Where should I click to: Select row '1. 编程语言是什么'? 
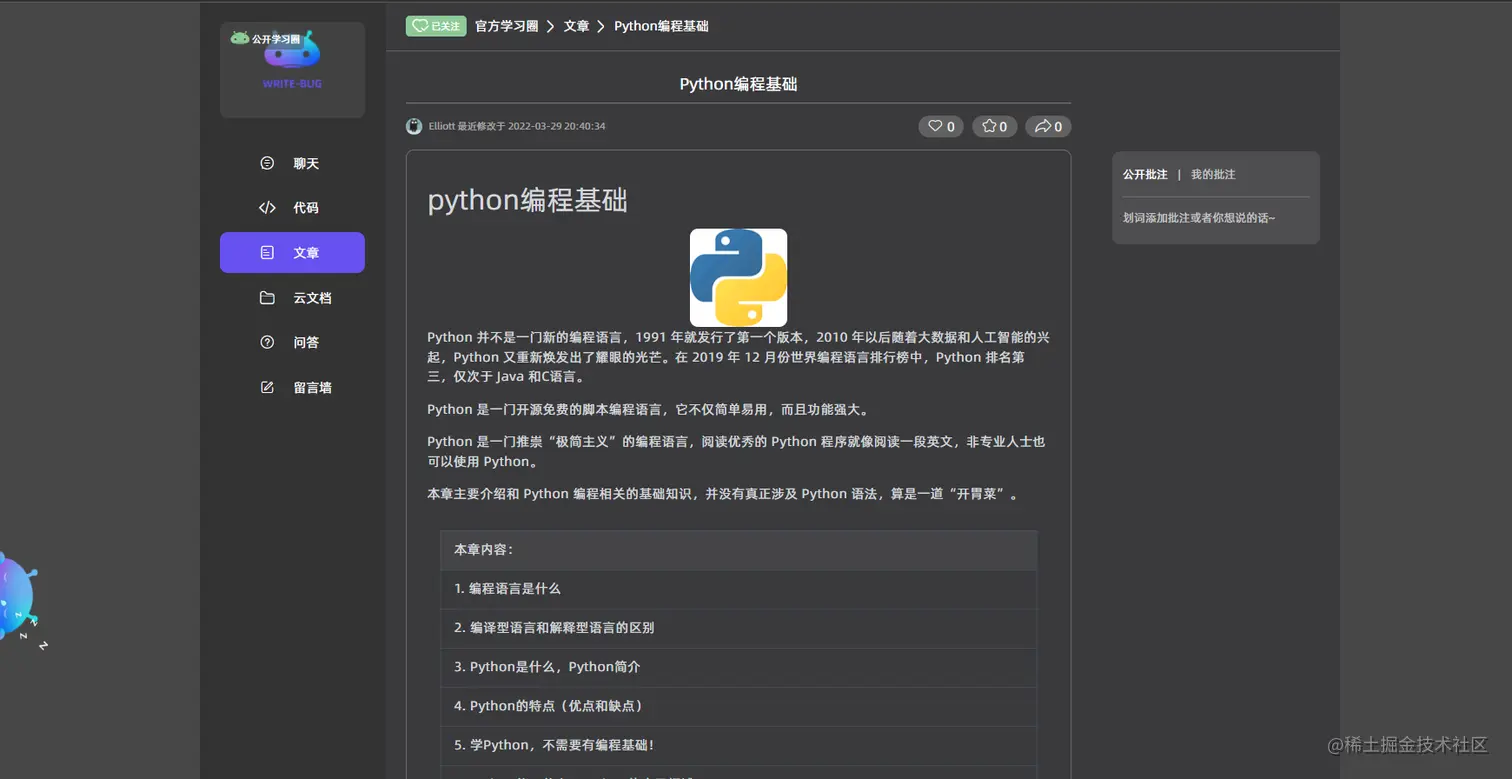738,589
